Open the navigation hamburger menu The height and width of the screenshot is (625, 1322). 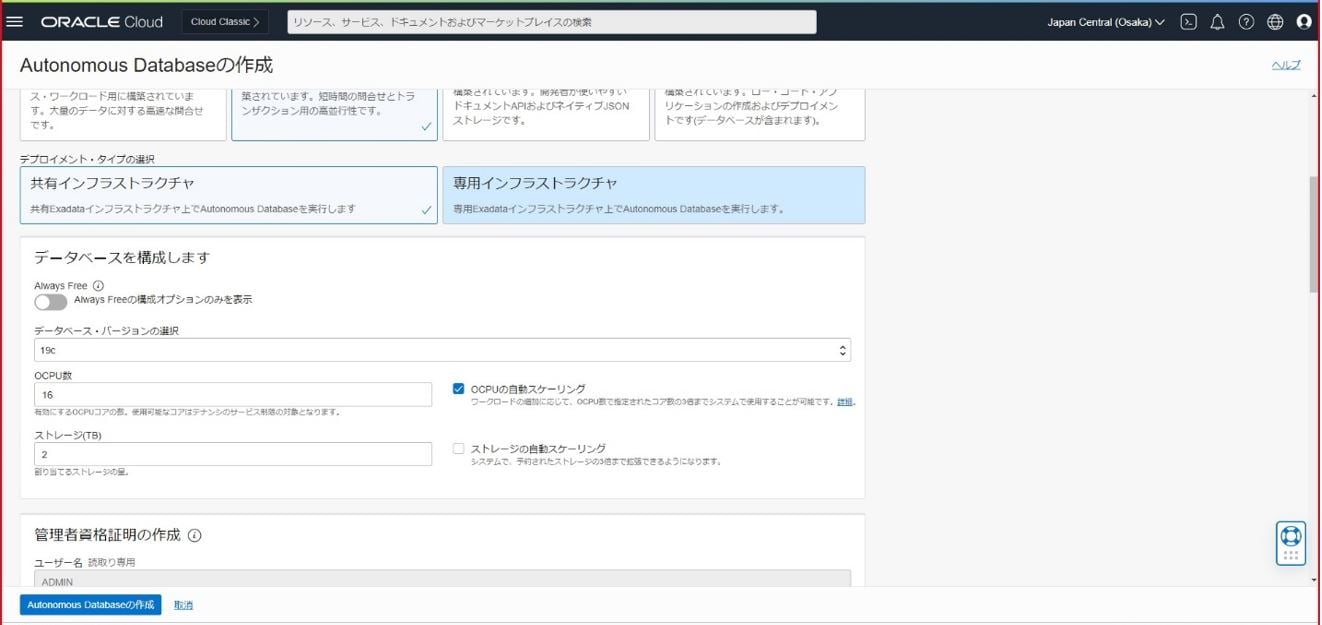15,21
